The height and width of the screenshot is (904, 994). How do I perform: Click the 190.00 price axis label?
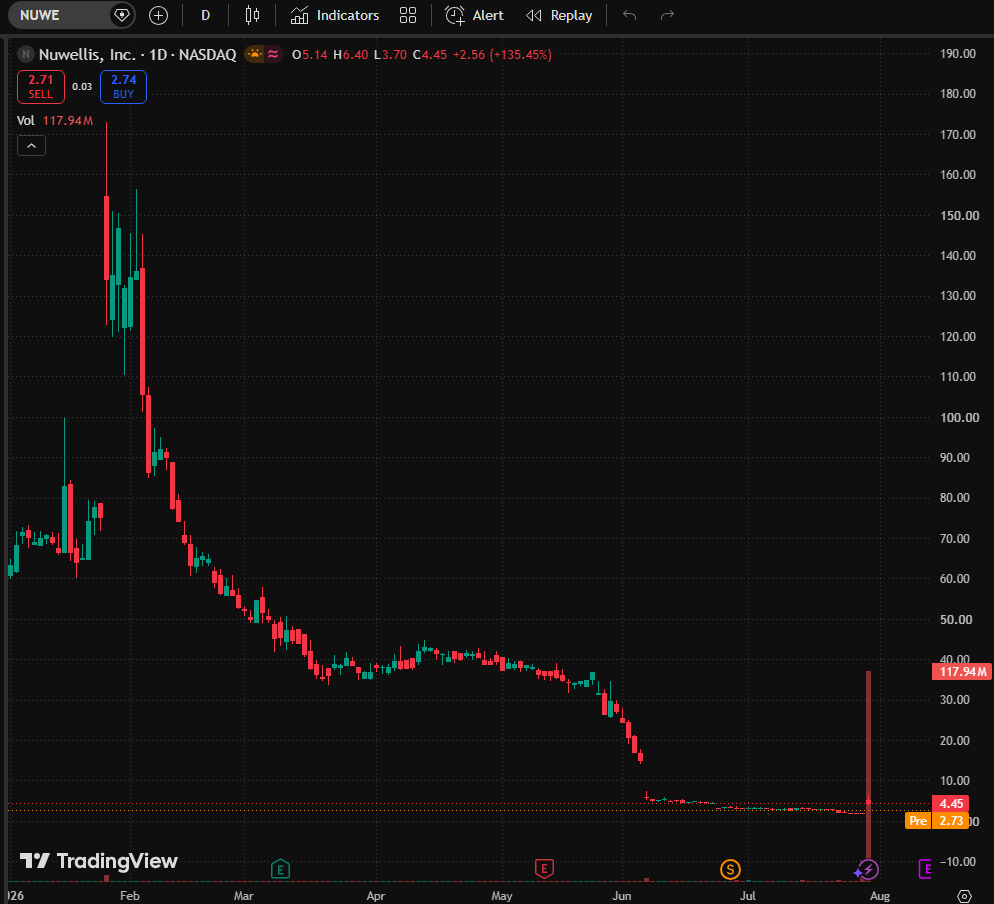point(957,53)
